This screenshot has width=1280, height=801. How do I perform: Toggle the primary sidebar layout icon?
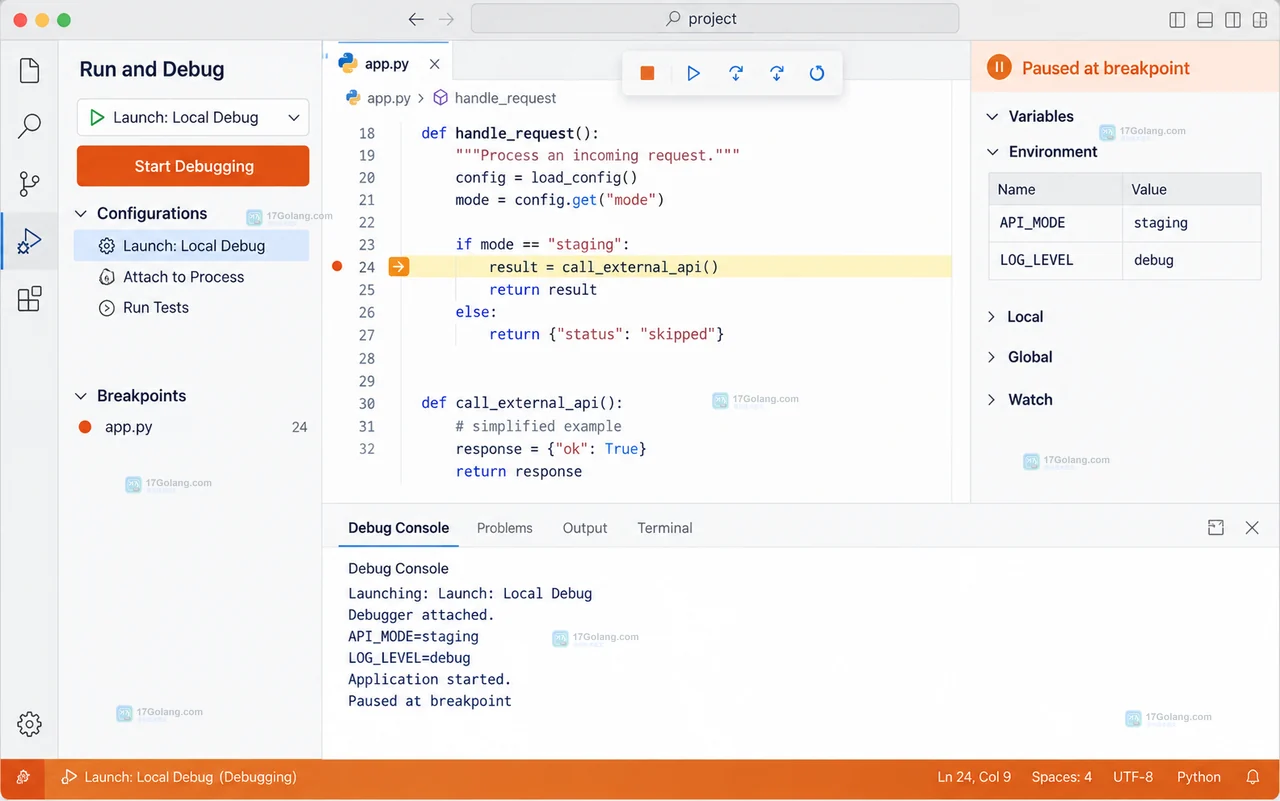tap(1177, 20)
